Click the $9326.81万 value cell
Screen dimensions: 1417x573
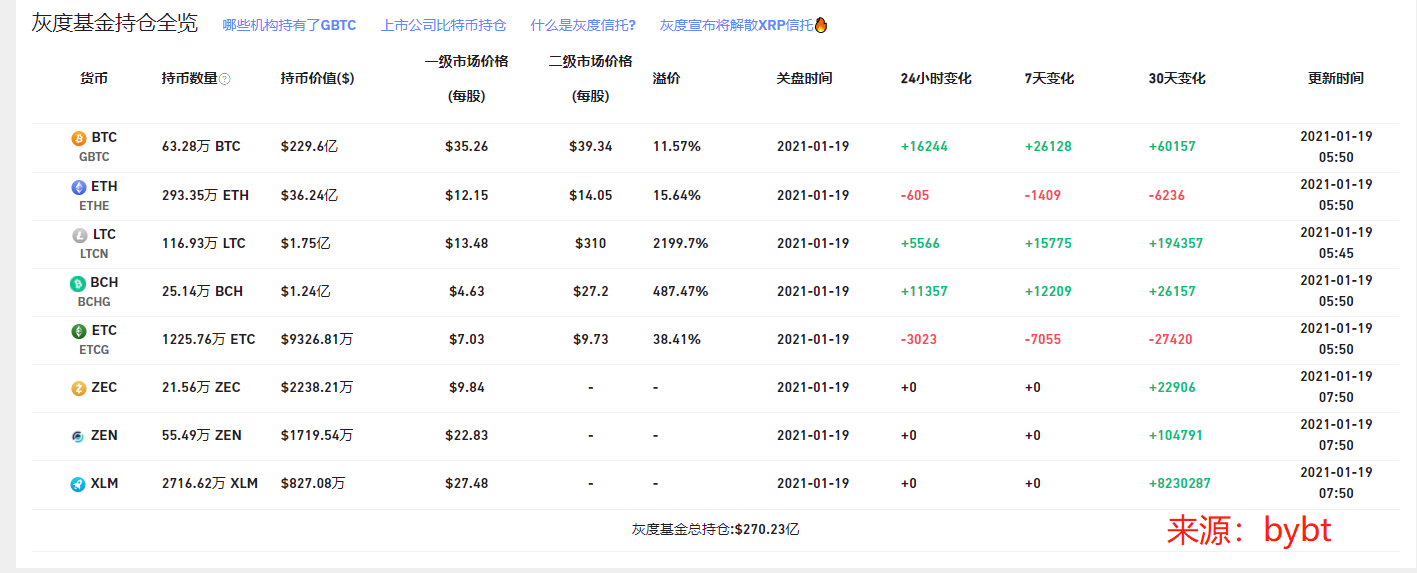[x=316, y=339]
